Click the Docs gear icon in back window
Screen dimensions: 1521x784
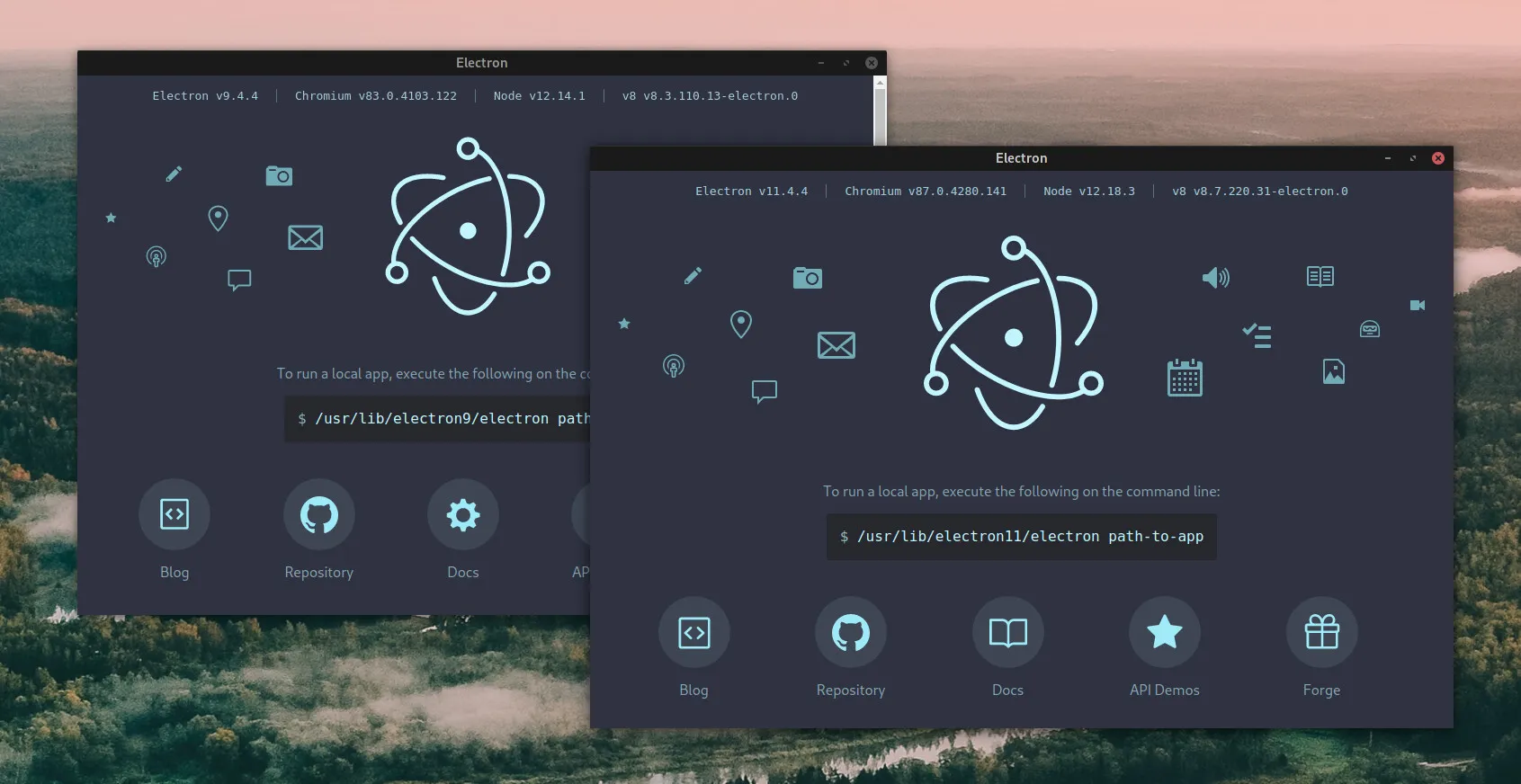[x=463, y=514]
